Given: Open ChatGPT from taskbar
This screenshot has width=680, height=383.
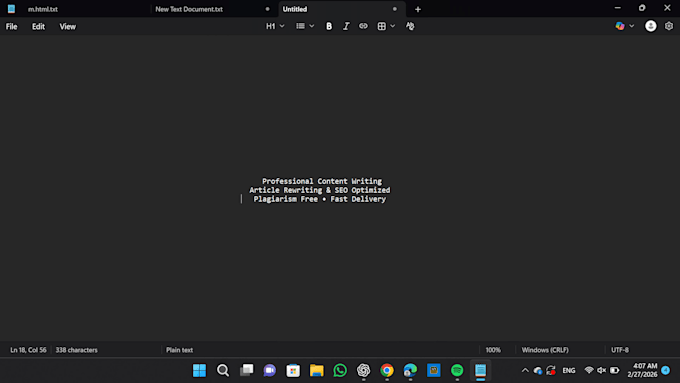Looking at the screenshot, I should click(x=363, y=370).
